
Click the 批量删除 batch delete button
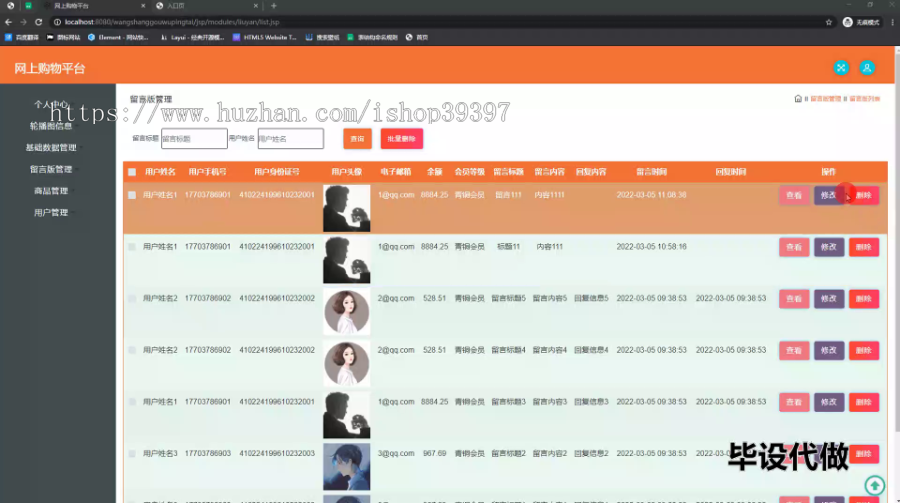[x=401, y=139]
